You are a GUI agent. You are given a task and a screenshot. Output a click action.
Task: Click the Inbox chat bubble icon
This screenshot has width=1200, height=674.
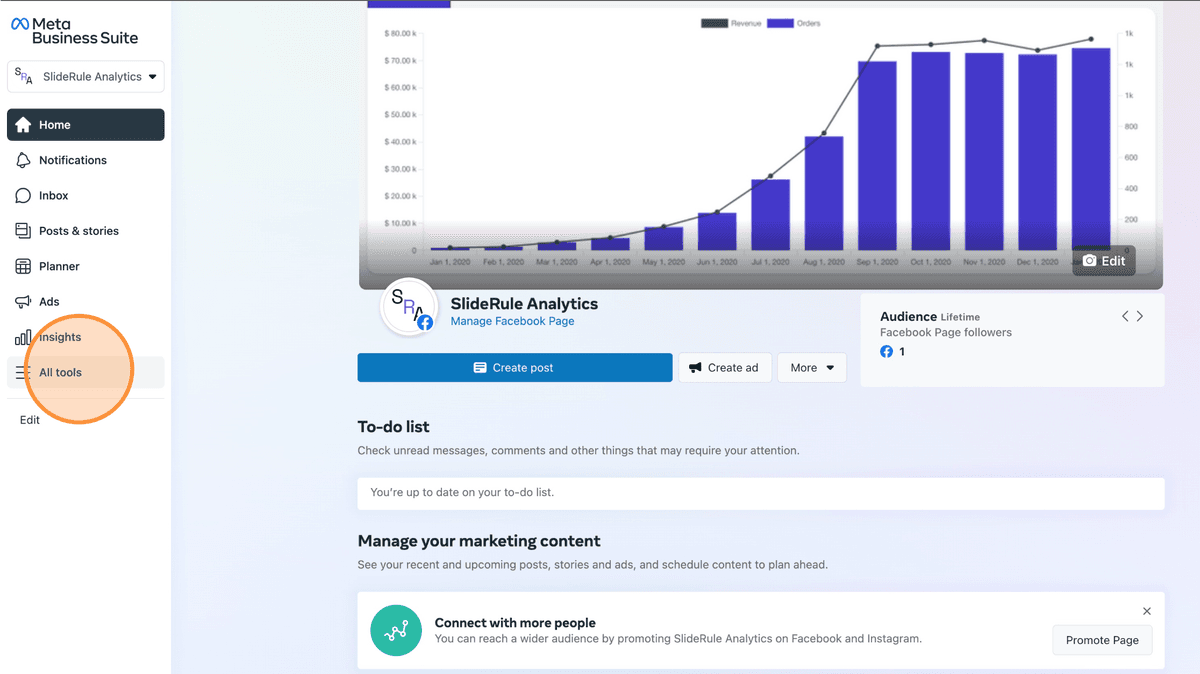(23, 196)
